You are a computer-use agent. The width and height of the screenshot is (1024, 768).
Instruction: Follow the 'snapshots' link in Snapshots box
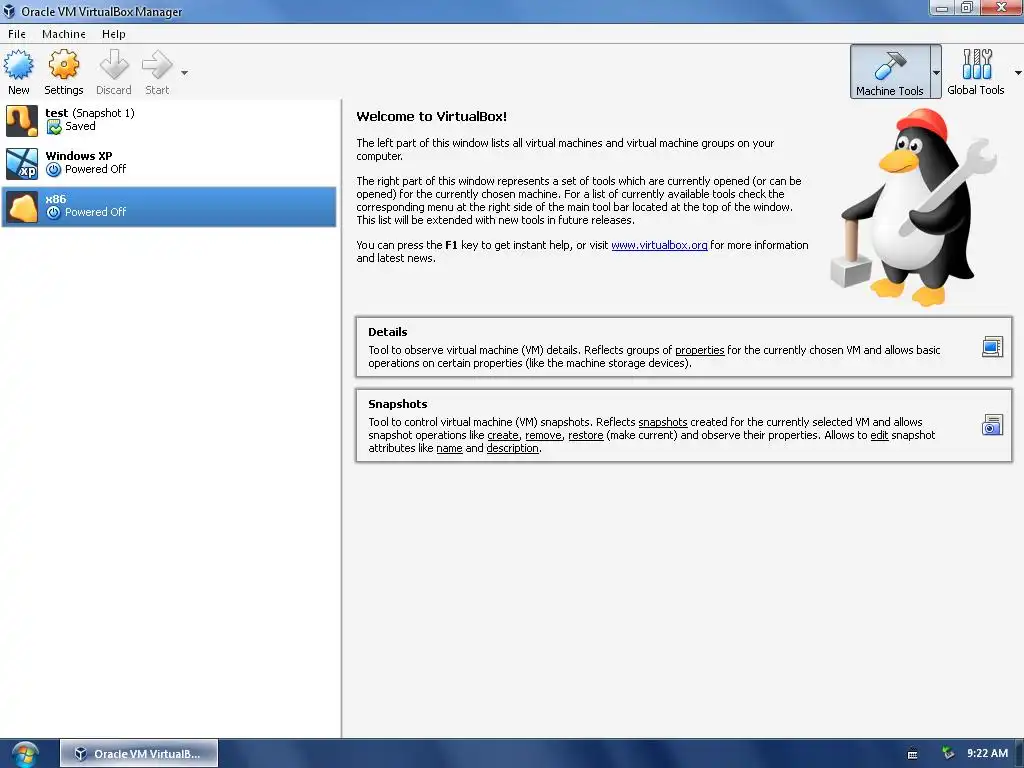pyautogui.click(x=663, y=422)
